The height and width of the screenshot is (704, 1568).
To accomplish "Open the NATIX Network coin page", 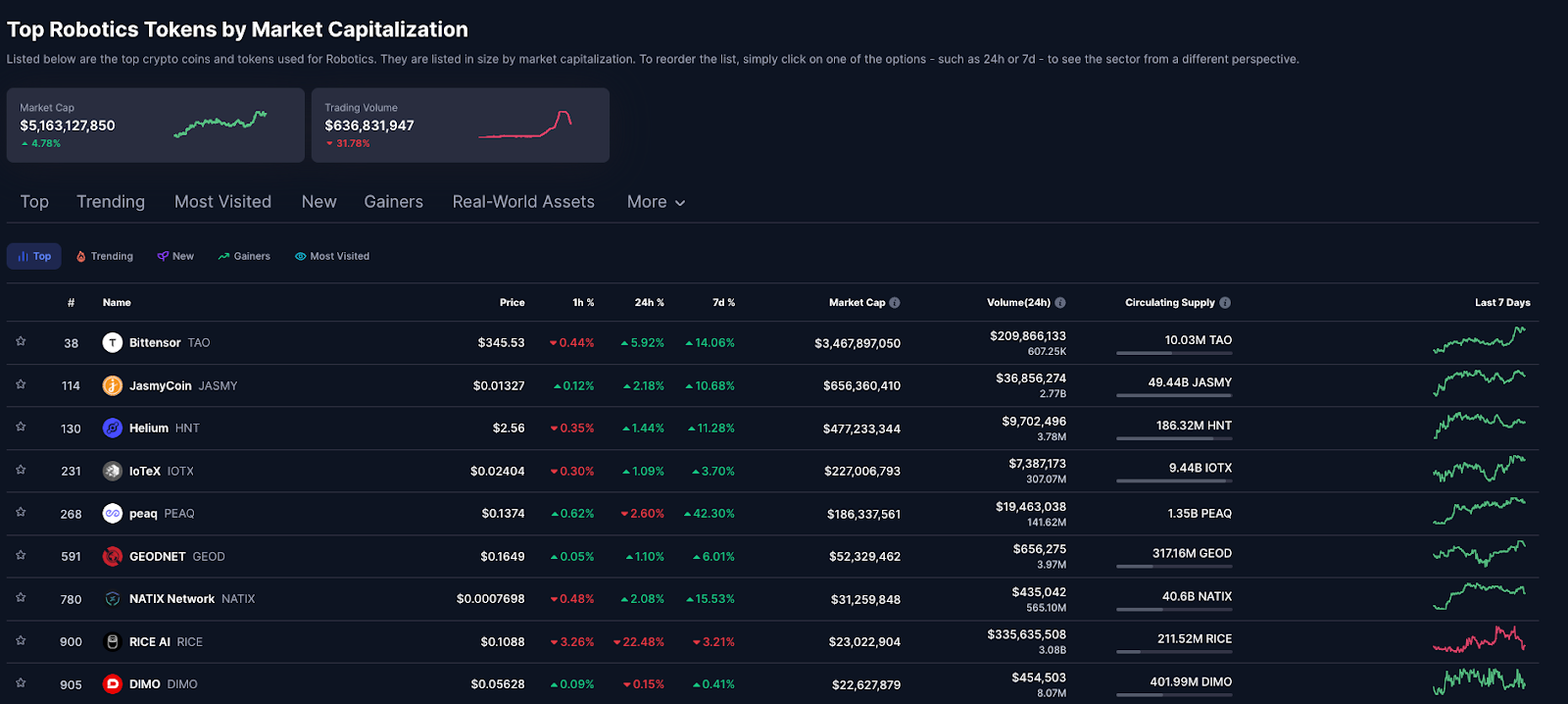I will click(x=171, y=599).
